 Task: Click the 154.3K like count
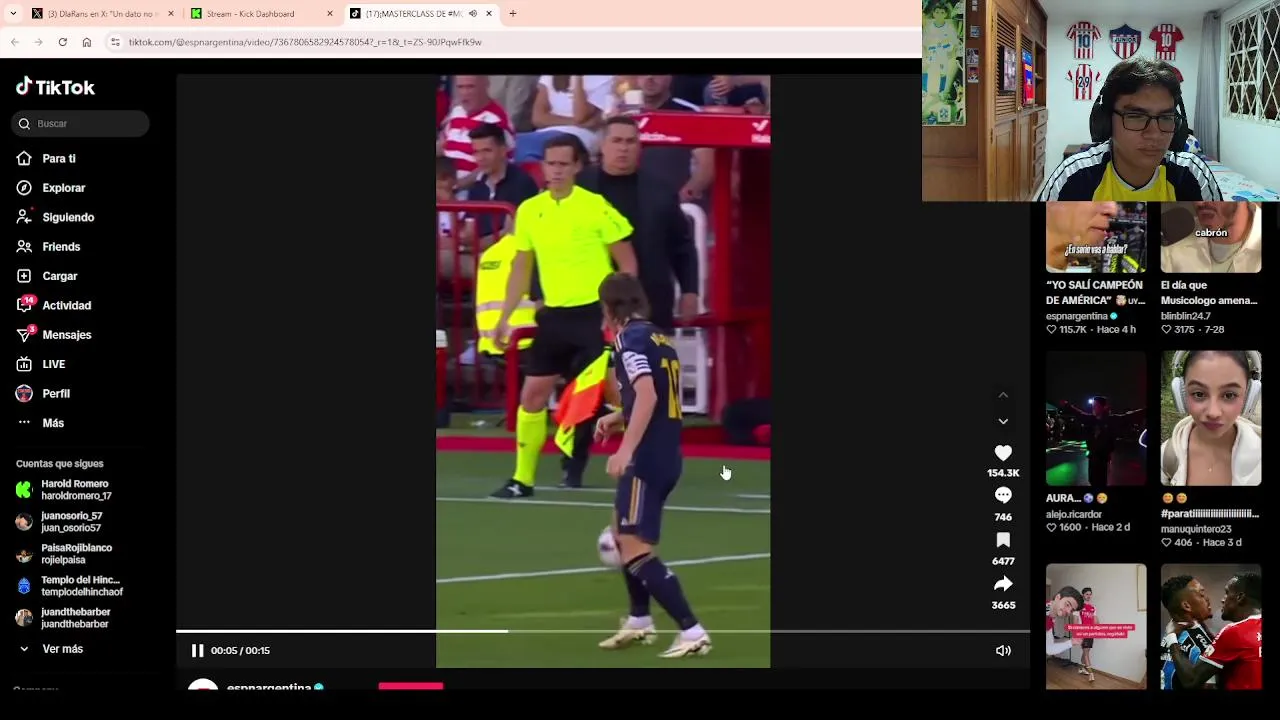point(1003,473)
